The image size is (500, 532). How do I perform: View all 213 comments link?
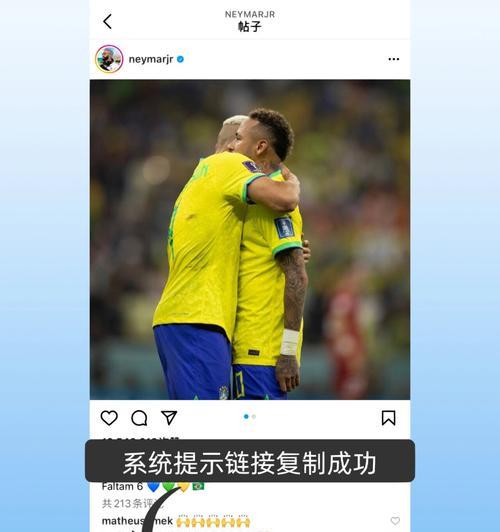coord(132,504)
